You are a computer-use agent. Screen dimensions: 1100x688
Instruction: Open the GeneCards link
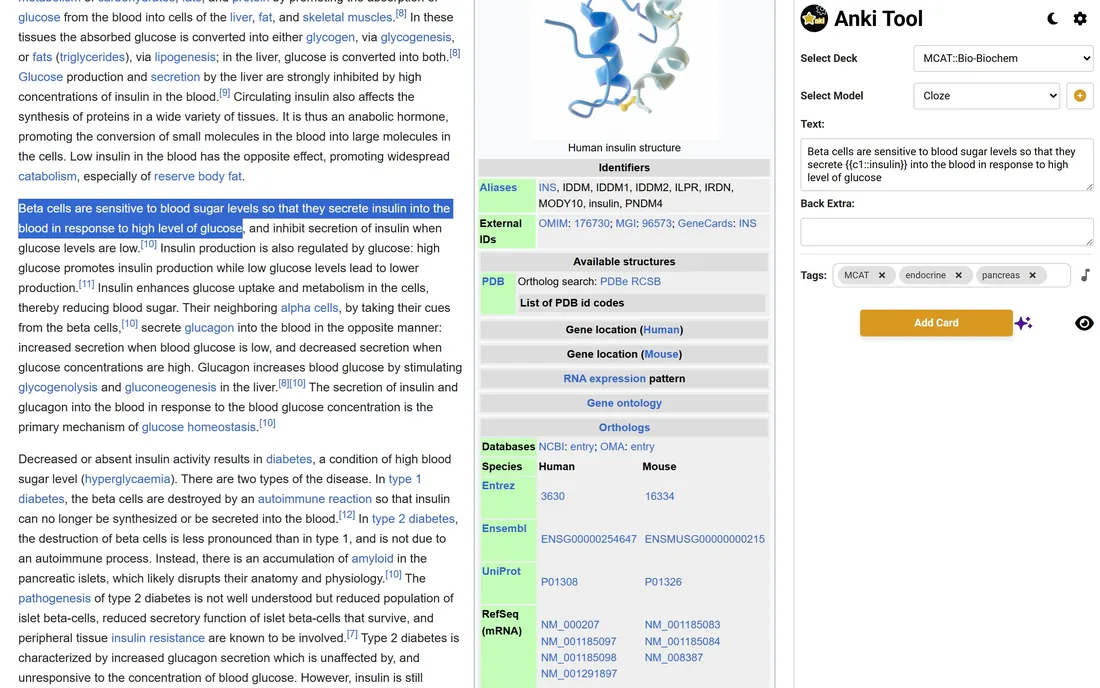(705, 223)
